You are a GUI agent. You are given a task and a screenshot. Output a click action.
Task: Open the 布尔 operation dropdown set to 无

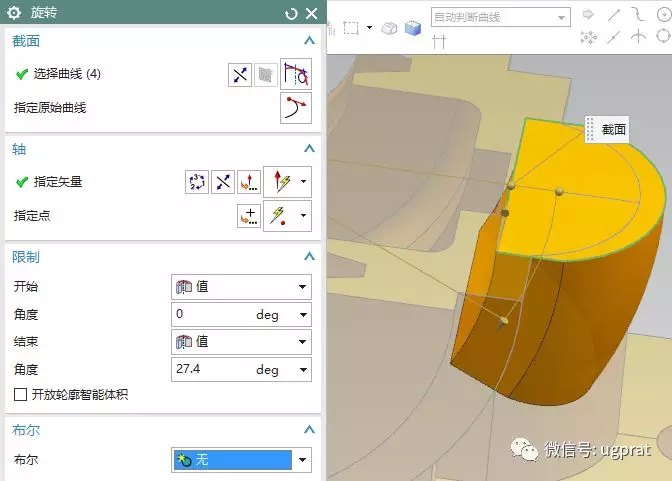[x=302, y=460]
